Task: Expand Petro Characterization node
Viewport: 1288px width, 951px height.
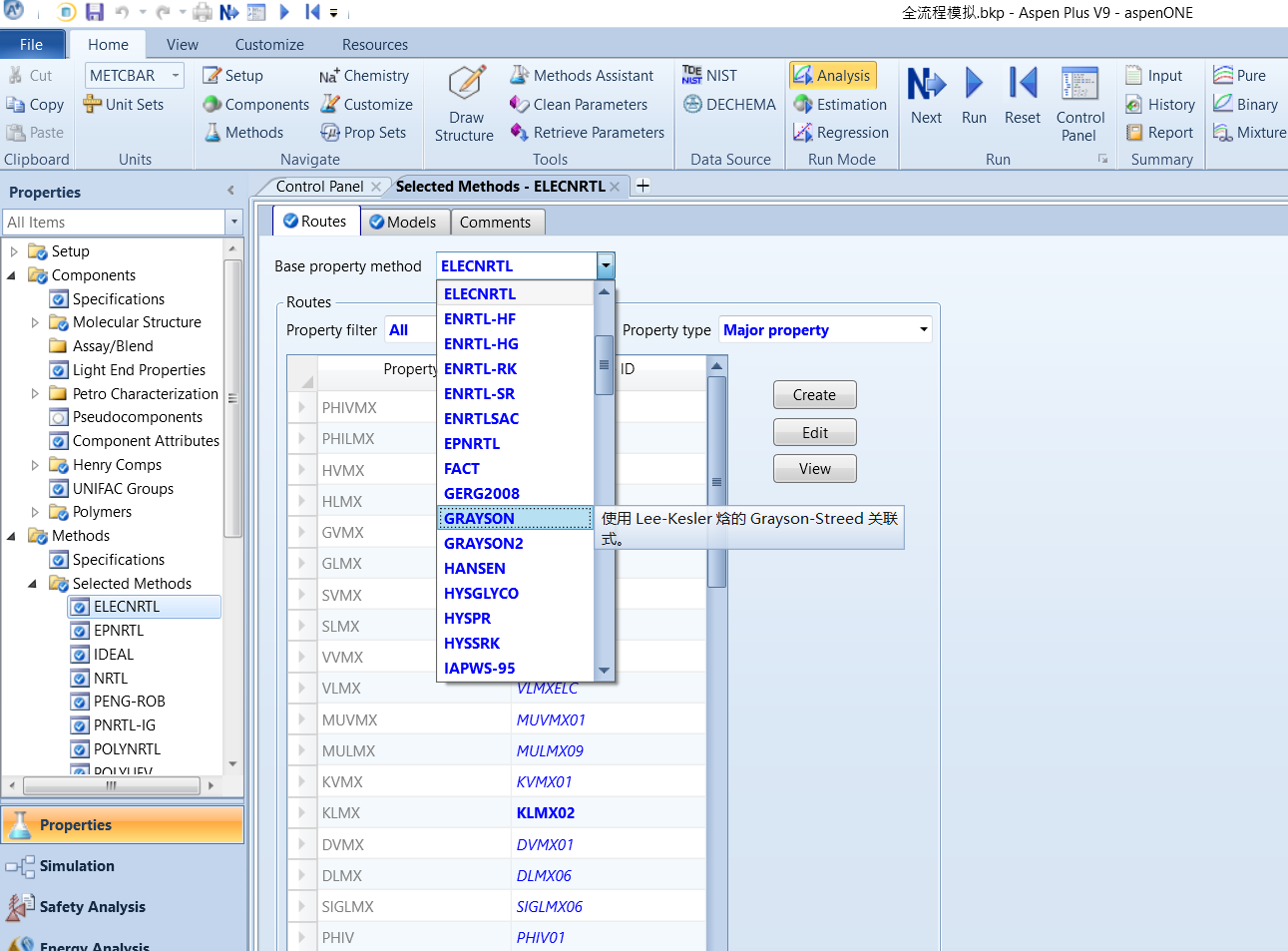Action: click(35, 393)
